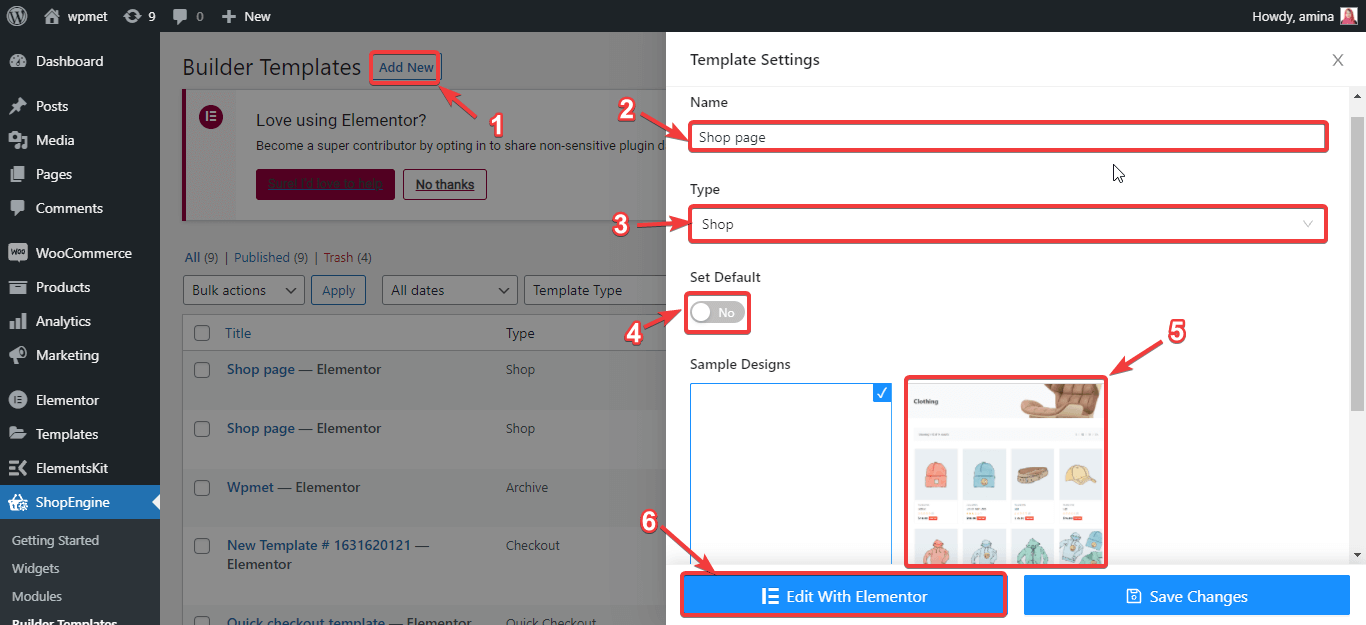The height and width of the screenshot is (625, 1366).
Task: Click the WooCommerce logo icon
Action: coord(17,253)
